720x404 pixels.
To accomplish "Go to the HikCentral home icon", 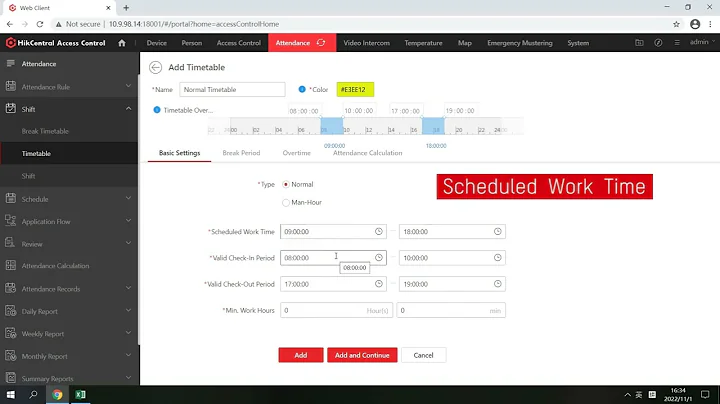I will (122, 43).
